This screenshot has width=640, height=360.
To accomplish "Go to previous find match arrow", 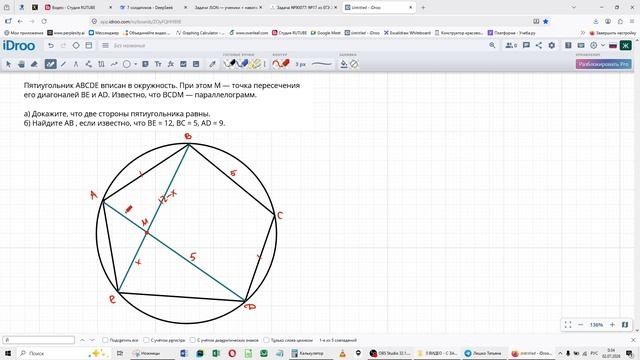I will pos(82,340).
